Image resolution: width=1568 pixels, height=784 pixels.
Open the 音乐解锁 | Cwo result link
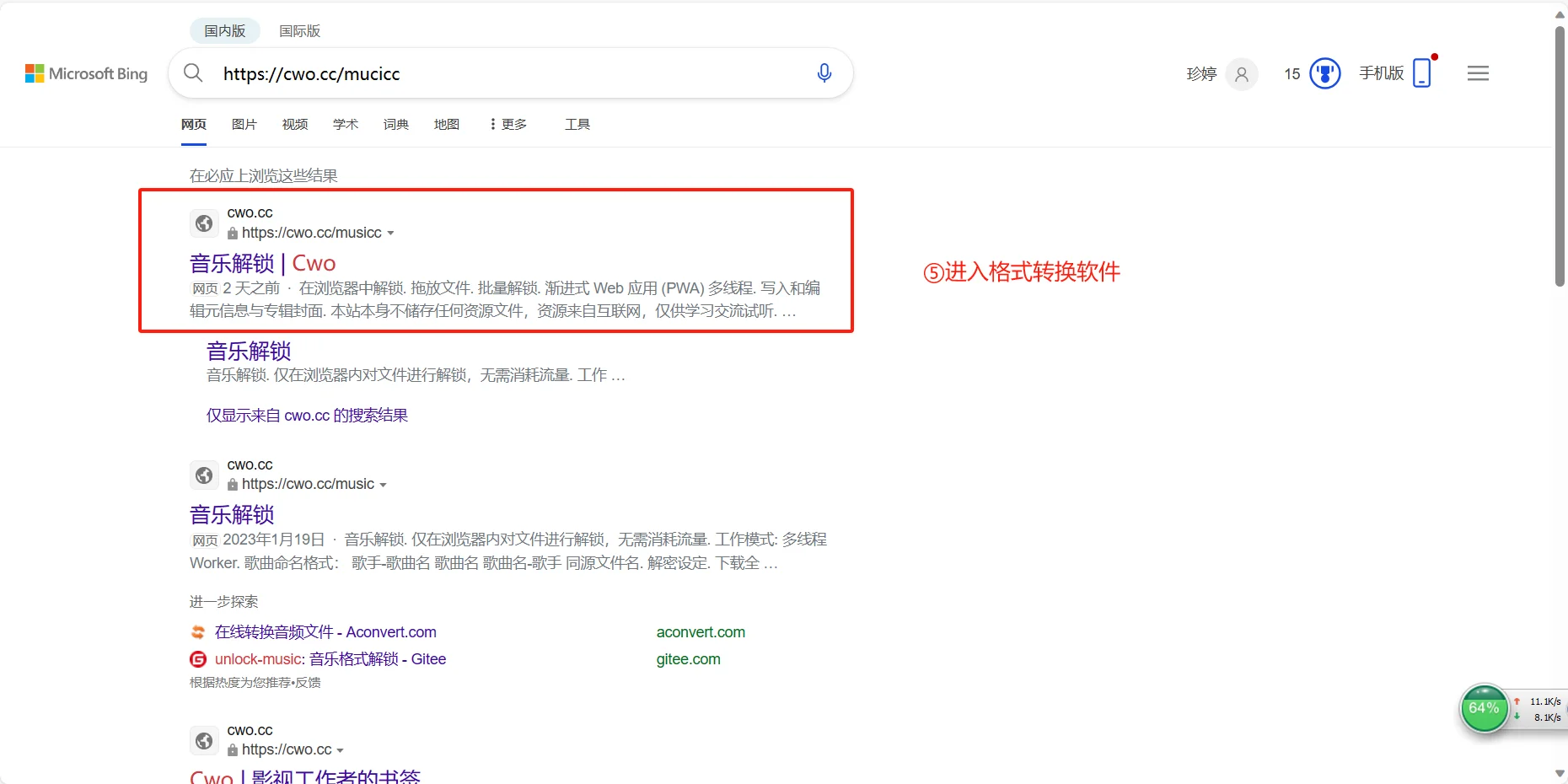click(x=263, y=264)
